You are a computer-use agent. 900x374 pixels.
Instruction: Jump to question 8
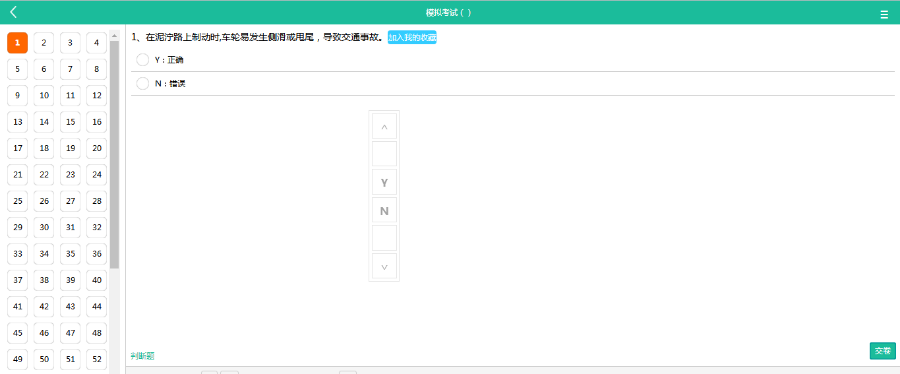click(x=96, y=69)
